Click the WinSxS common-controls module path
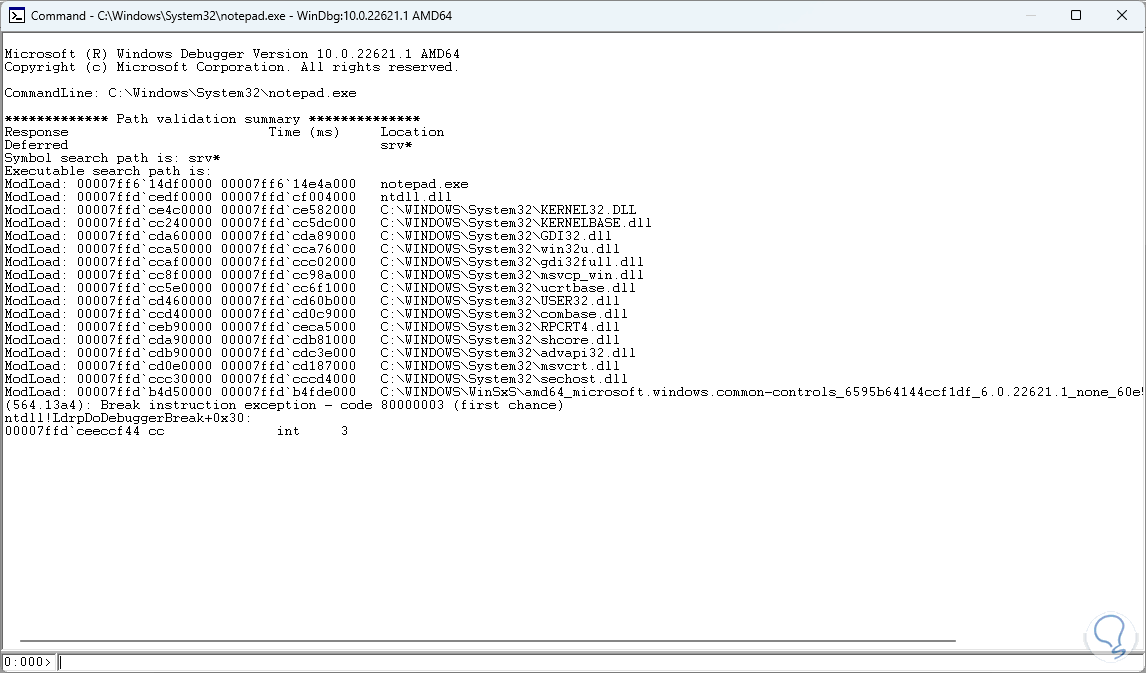 tap(762, 392)
